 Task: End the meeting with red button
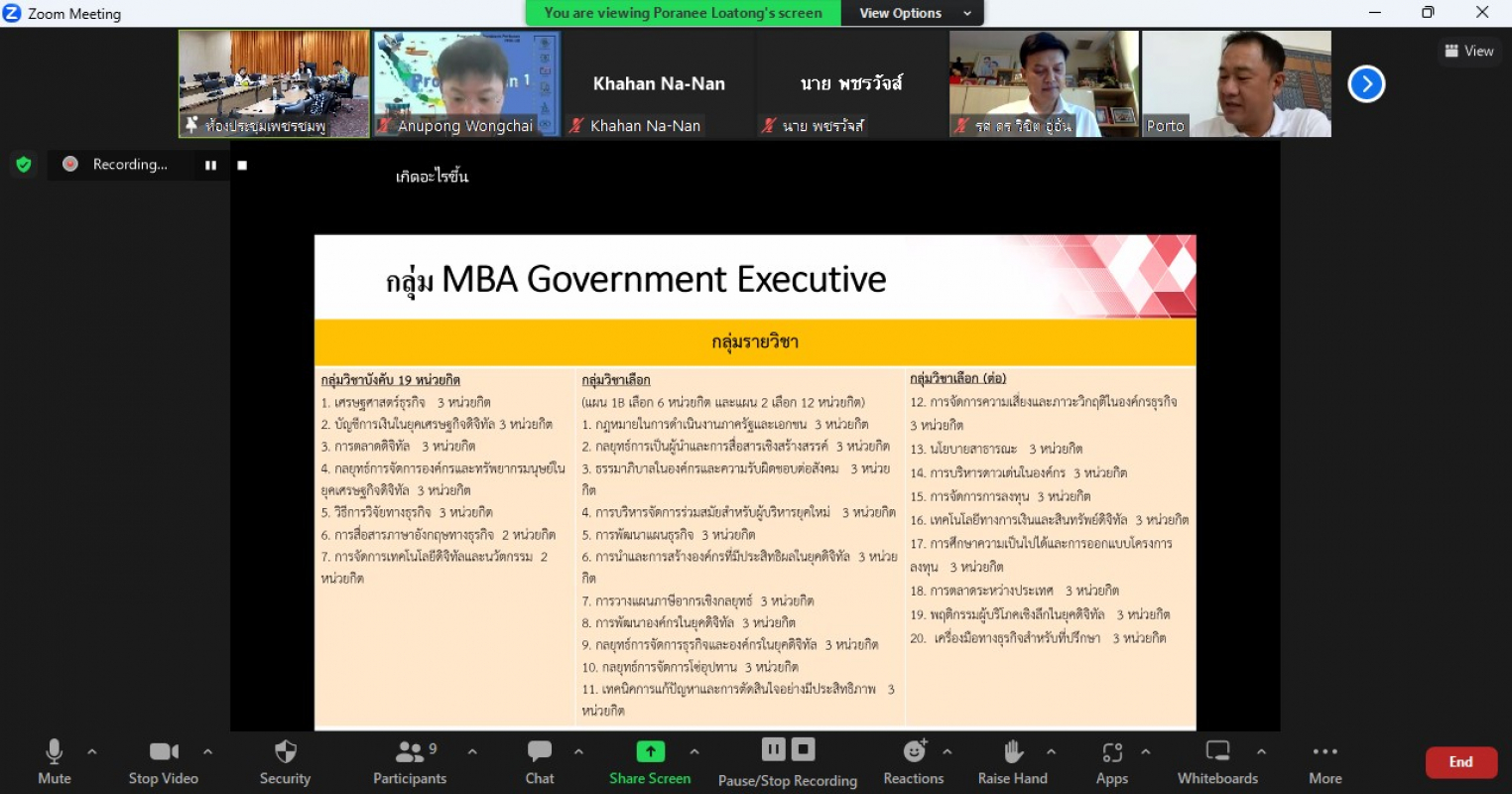click(x=1461, y=762)
